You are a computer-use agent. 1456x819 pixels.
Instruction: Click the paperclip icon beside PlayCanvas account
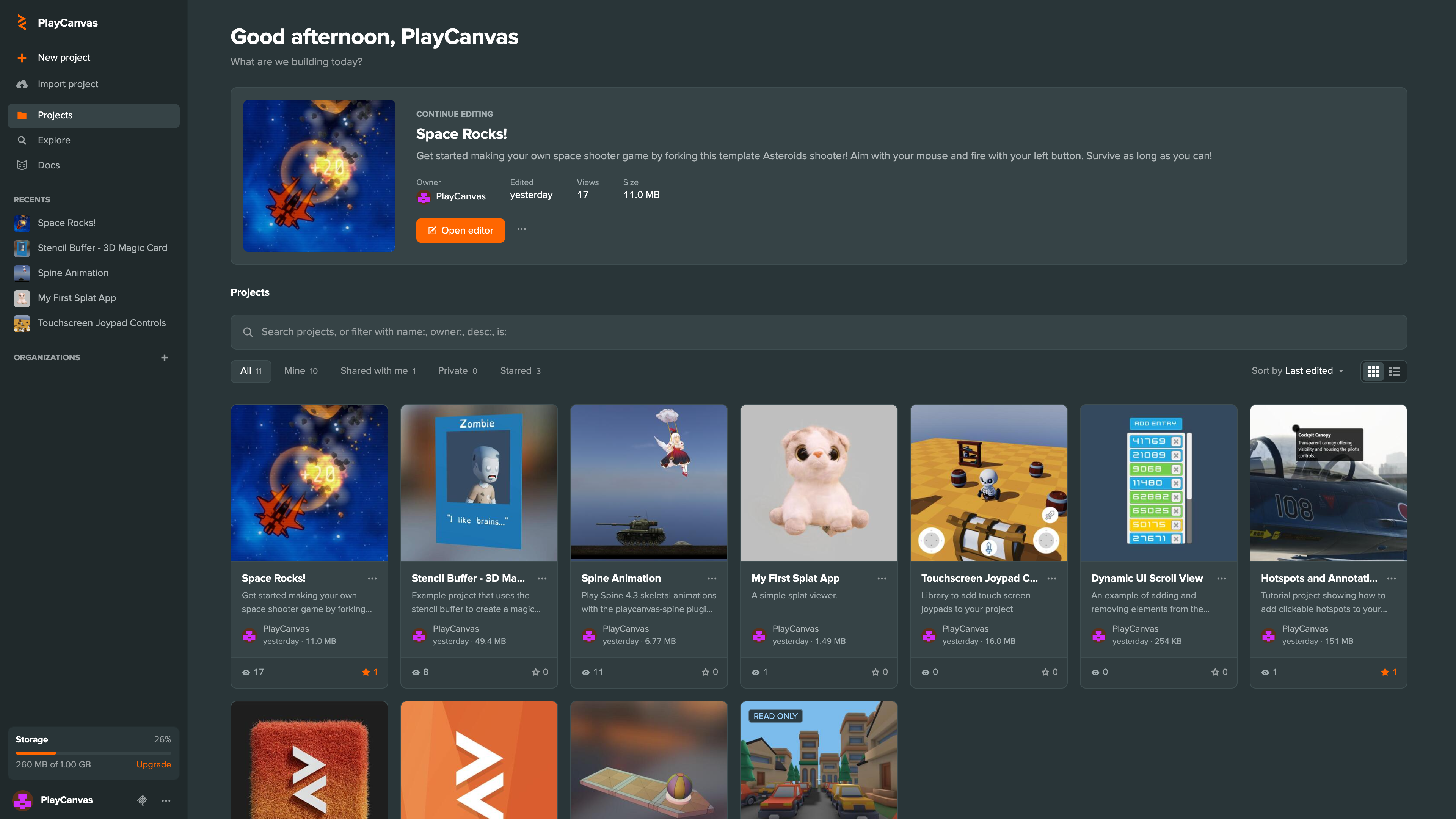[x=142, y=800]
